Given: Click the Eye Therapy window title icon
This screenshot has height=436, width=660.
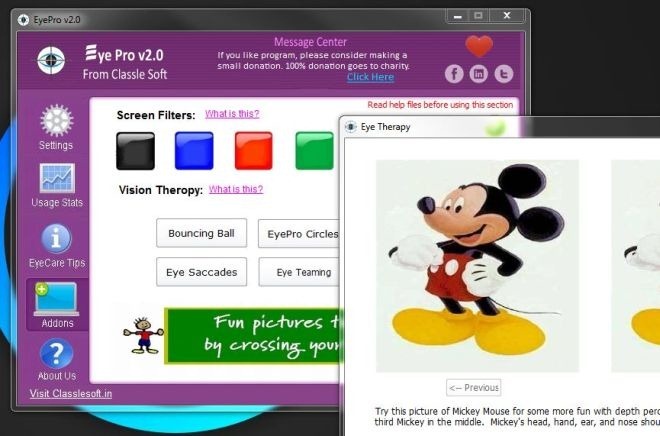Looking at the screenshot, I should pos(351,127).
